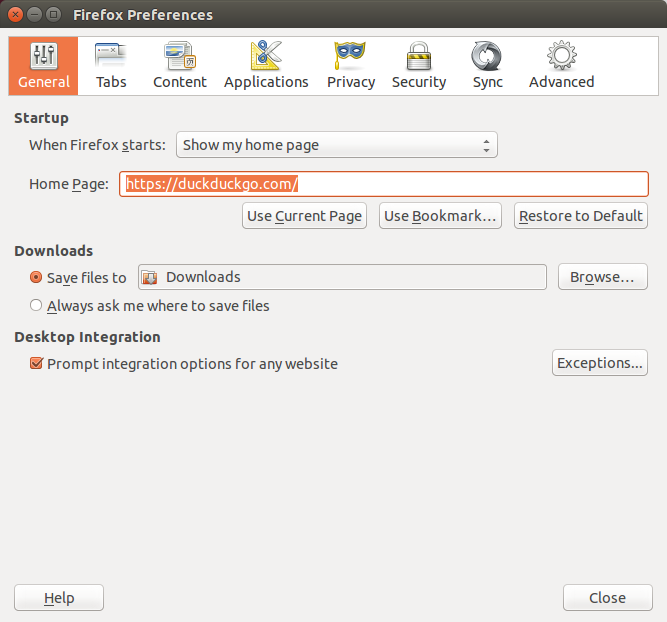The height and width of the screenshot is (622, 667).
Task: Open the General preferences sliders icon
Action: coord(43,56)
